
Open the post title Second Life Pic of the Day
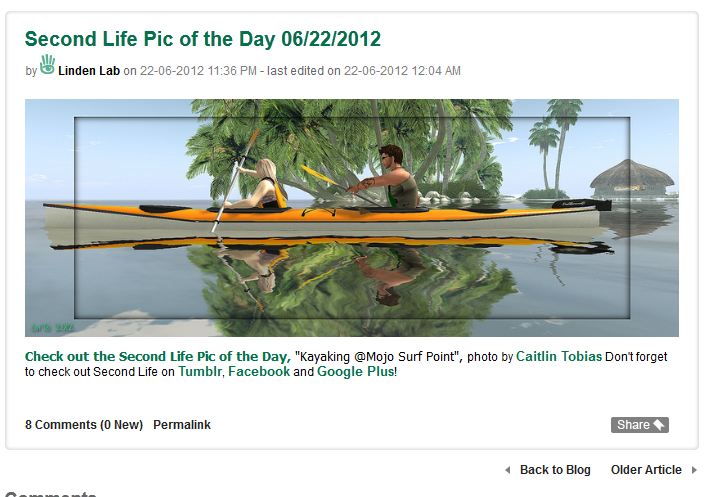[203, 39]
